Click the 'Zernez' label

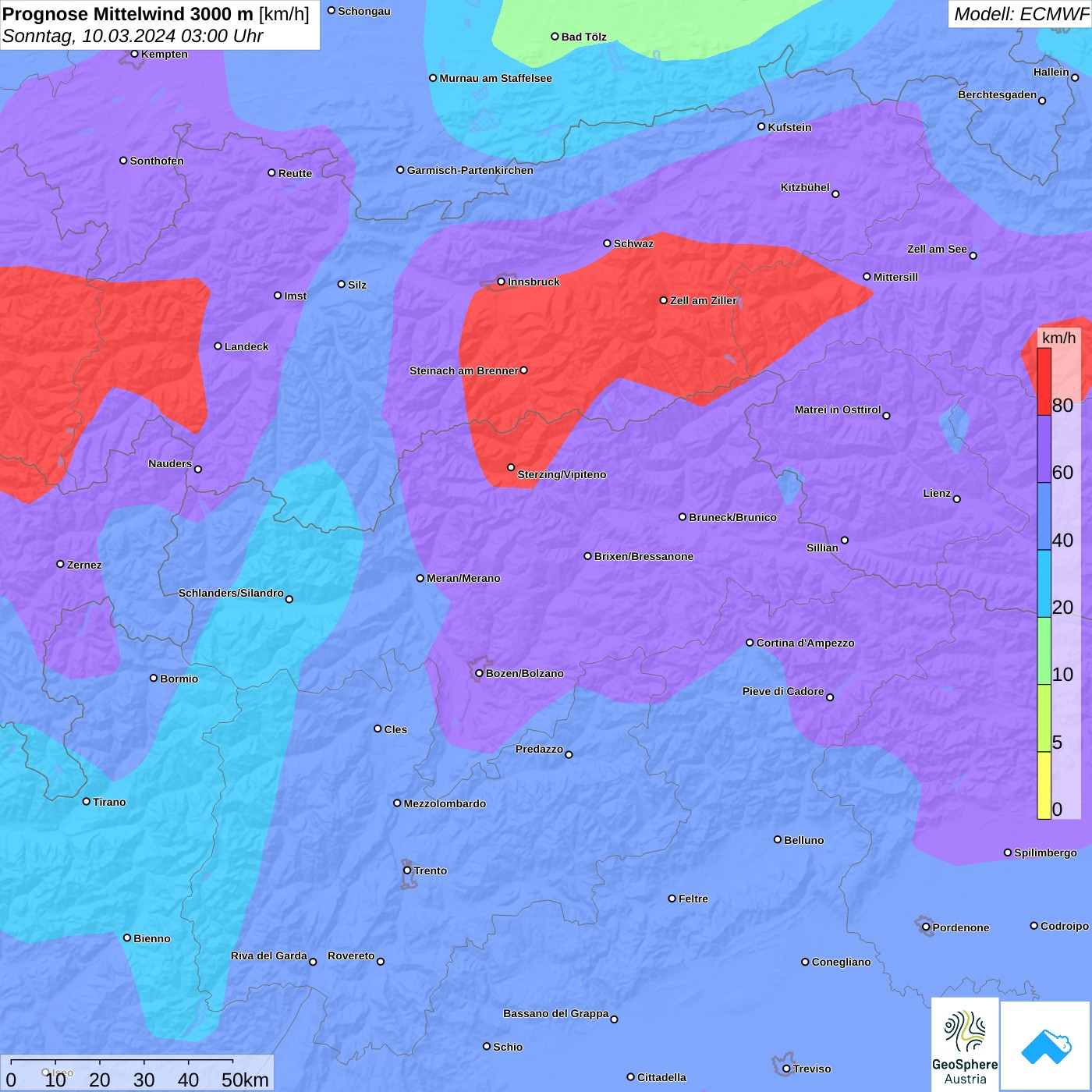pos(84,565)
